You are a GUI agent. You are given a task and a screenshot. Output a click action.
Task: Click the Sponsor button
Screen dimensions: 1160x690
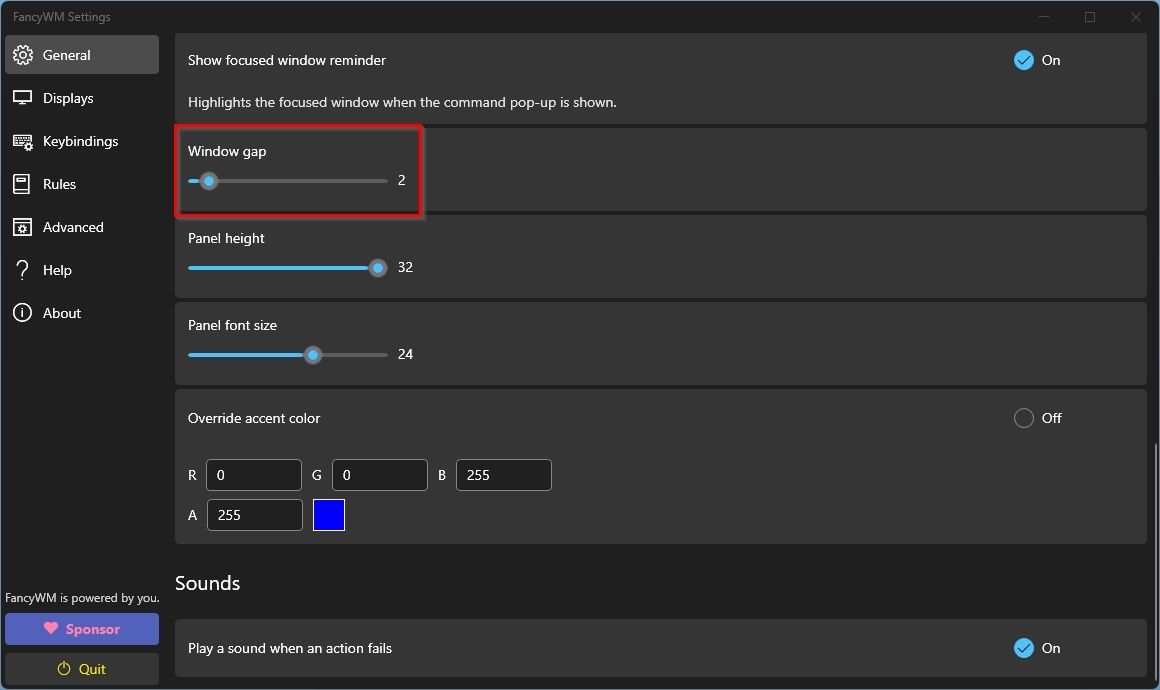pyautogui.click(x=81, y=629)
